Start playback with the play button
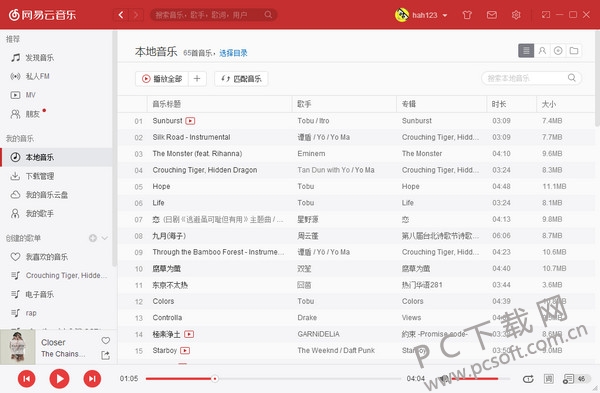600x393 pixels. point(59,379)
